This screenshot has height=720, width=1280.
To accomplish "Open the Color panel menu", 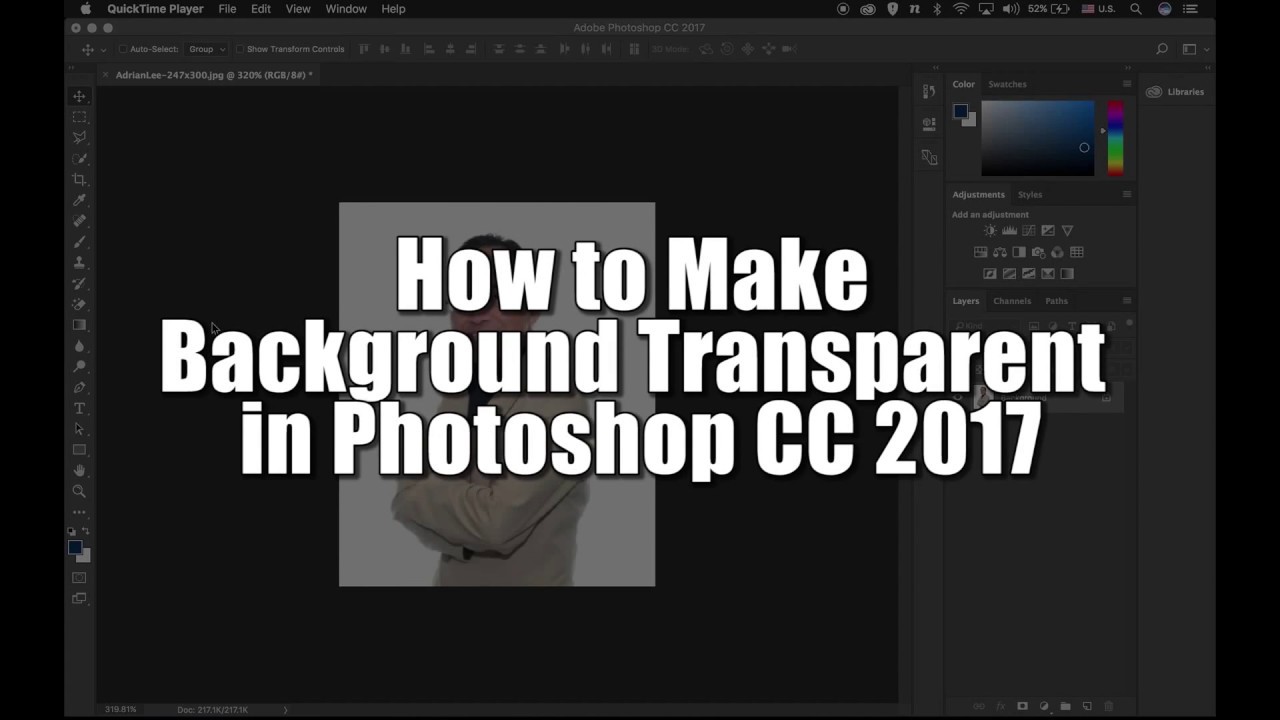I will pyautogui.click(x=1127, y=84).
